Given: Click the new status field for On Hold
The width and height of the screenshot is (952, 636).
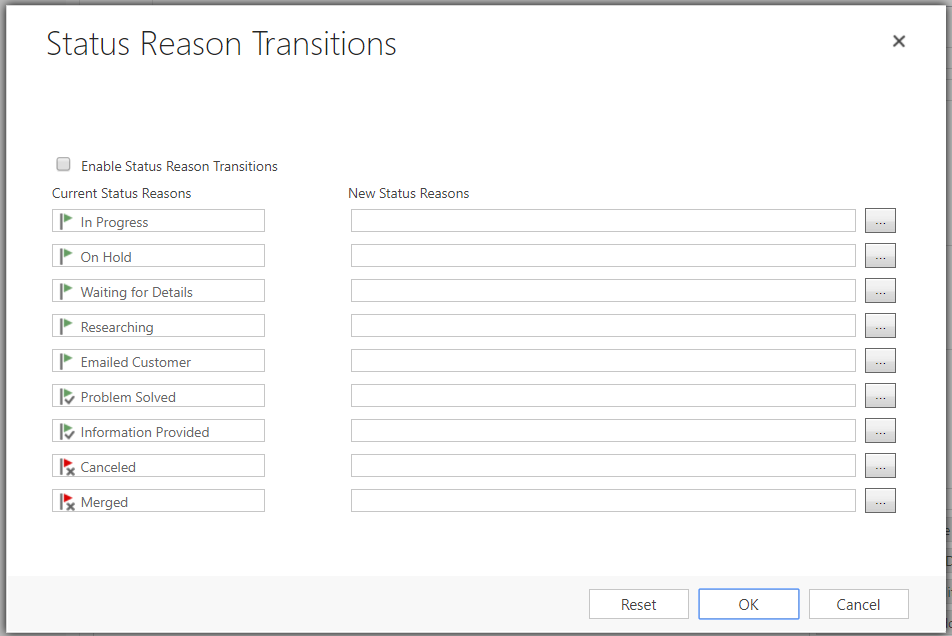Looking at the screenshot, I should click(x=603, y=256).
